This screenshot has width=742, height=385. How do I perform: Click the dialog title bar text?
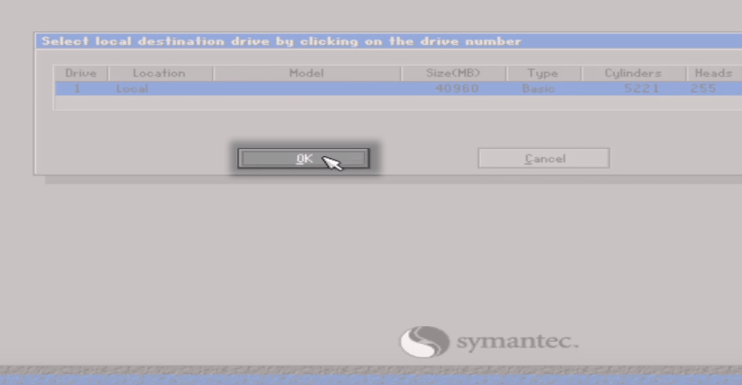click(x=282, y=41)
